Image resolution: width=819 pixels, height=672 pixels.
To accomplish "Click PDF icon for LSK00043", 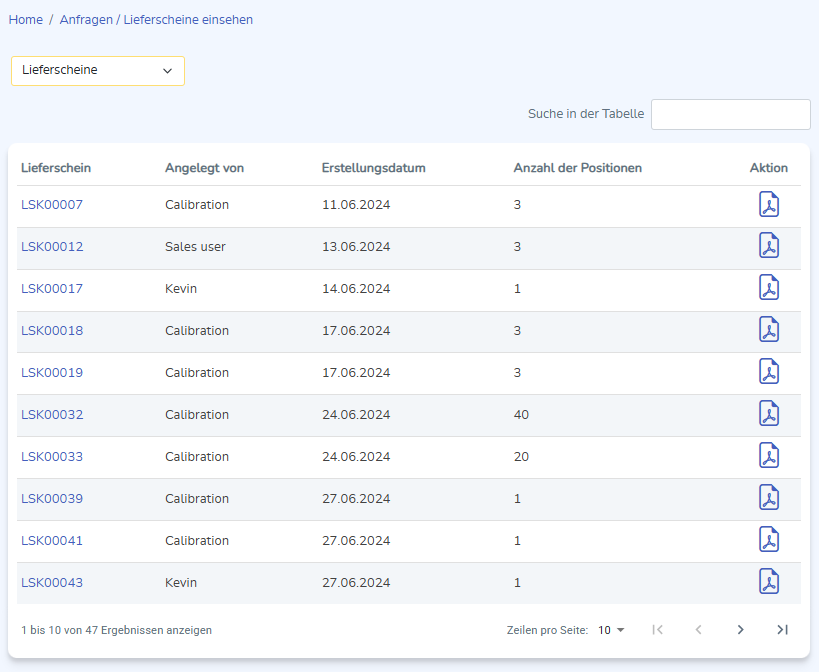I will (x=768, y=583).
